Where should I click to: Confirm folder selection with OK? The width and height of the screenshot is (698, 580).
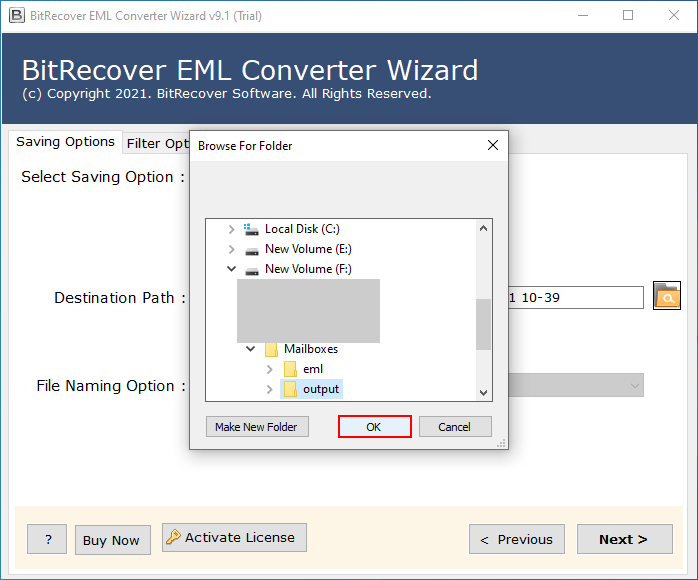pyautogui.click(x=374, y=427)
